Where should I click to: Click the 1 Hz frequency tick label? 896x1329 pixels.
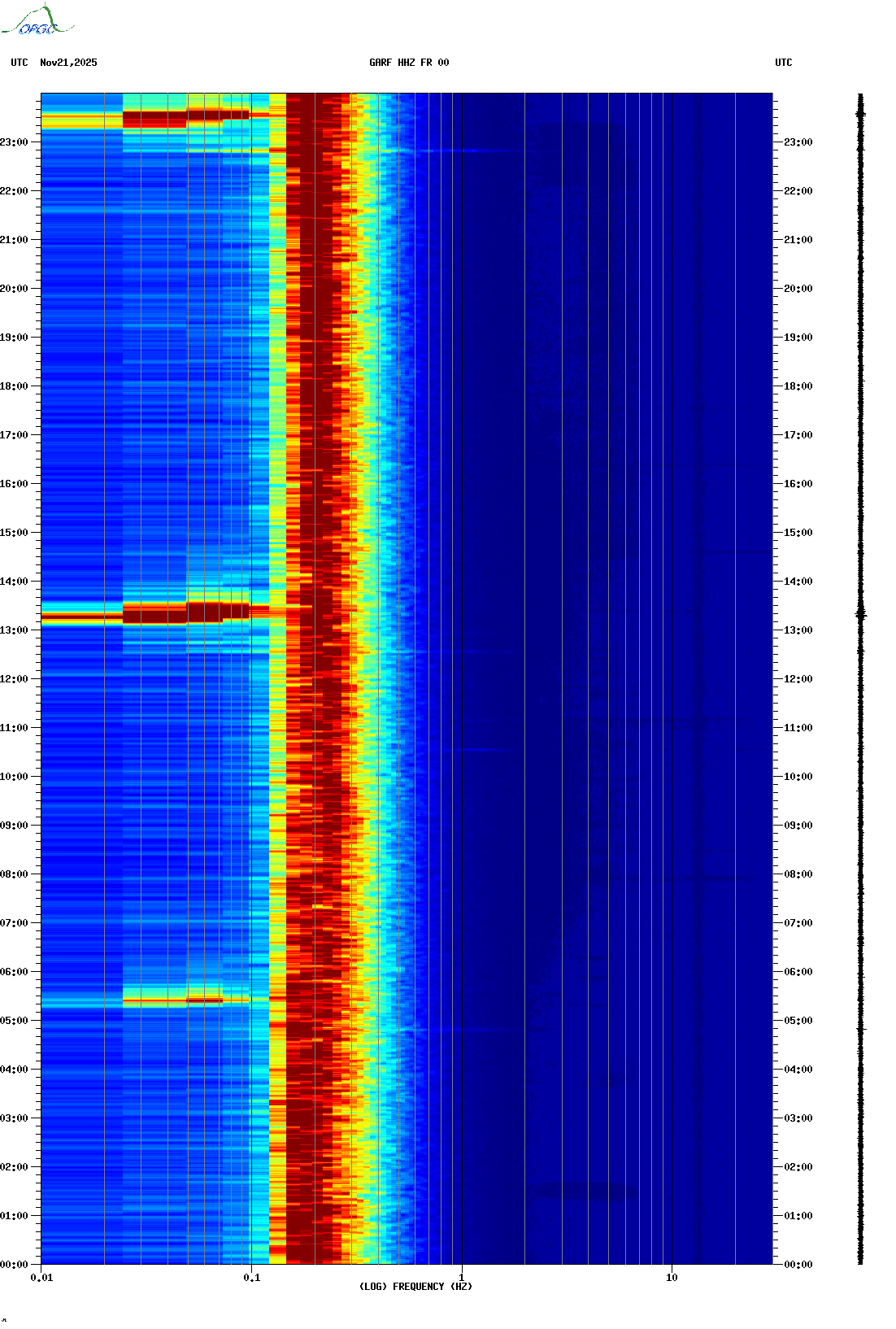click(462, 1278)
